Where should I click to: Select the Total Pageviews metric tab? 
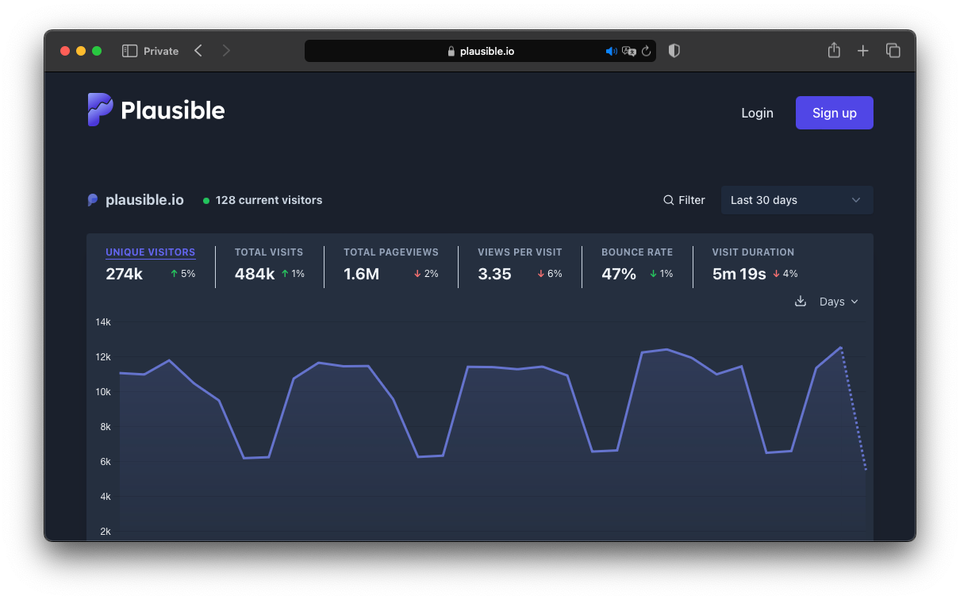[x=391, y=264]
